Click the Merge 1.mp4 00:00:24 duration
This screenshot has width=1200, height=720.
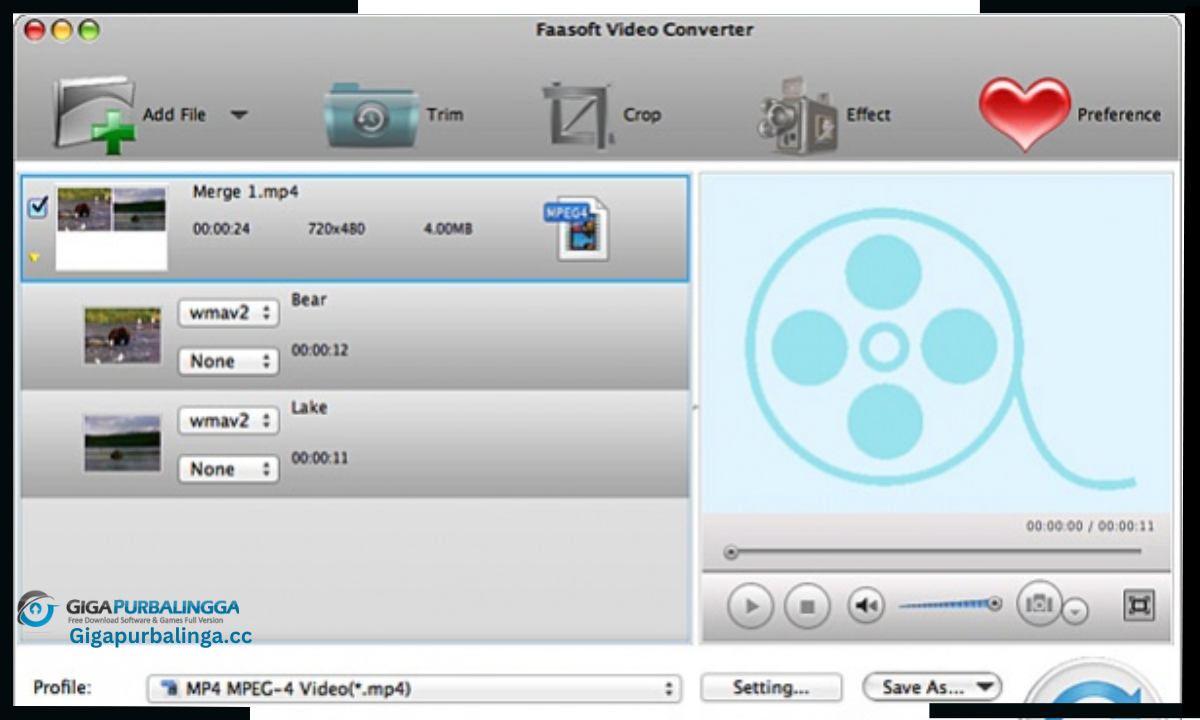[221, 229]
